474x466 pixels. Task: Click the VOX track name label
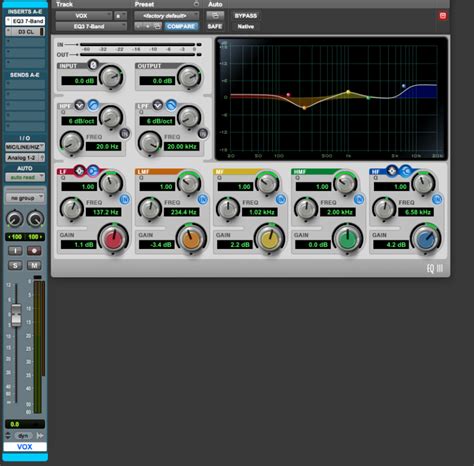point(25,447)
